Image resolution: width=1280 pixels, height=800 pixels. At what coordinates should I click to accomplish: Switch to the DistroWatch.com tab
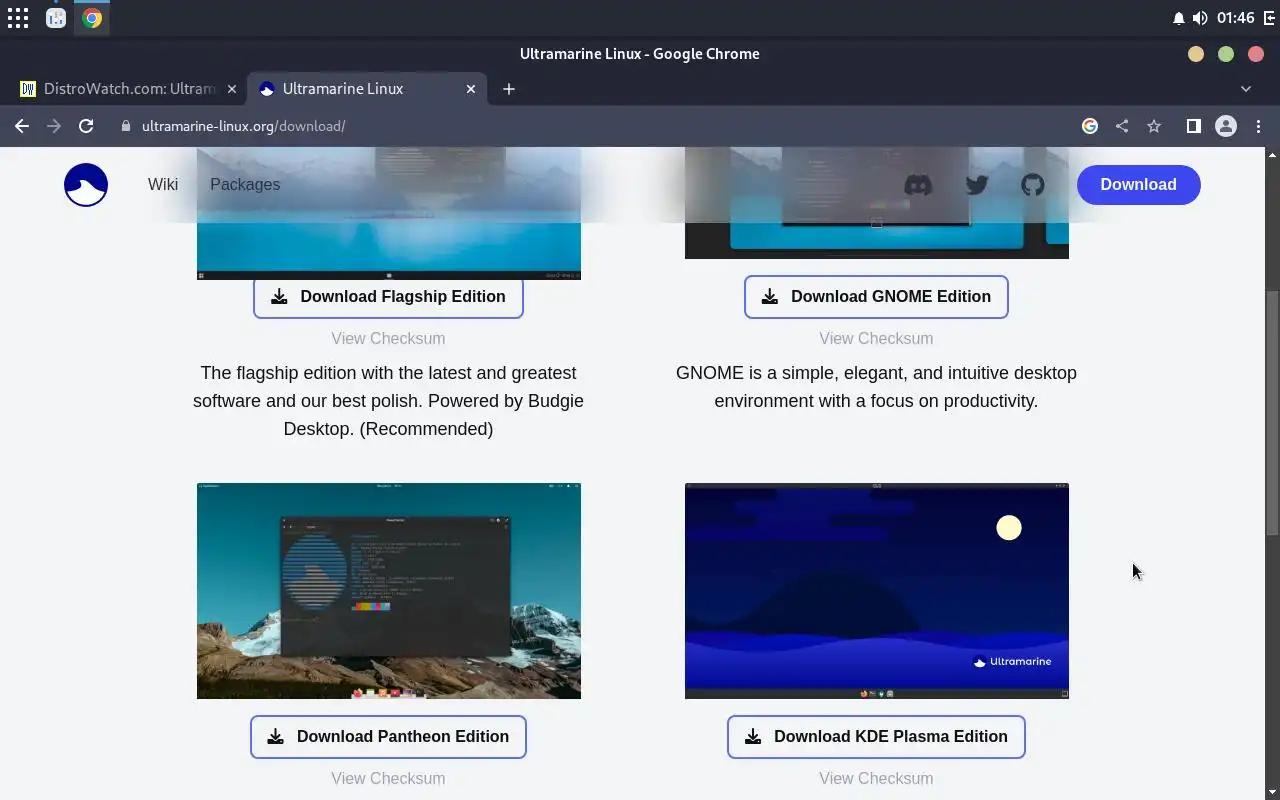click(x=130, y=89)
